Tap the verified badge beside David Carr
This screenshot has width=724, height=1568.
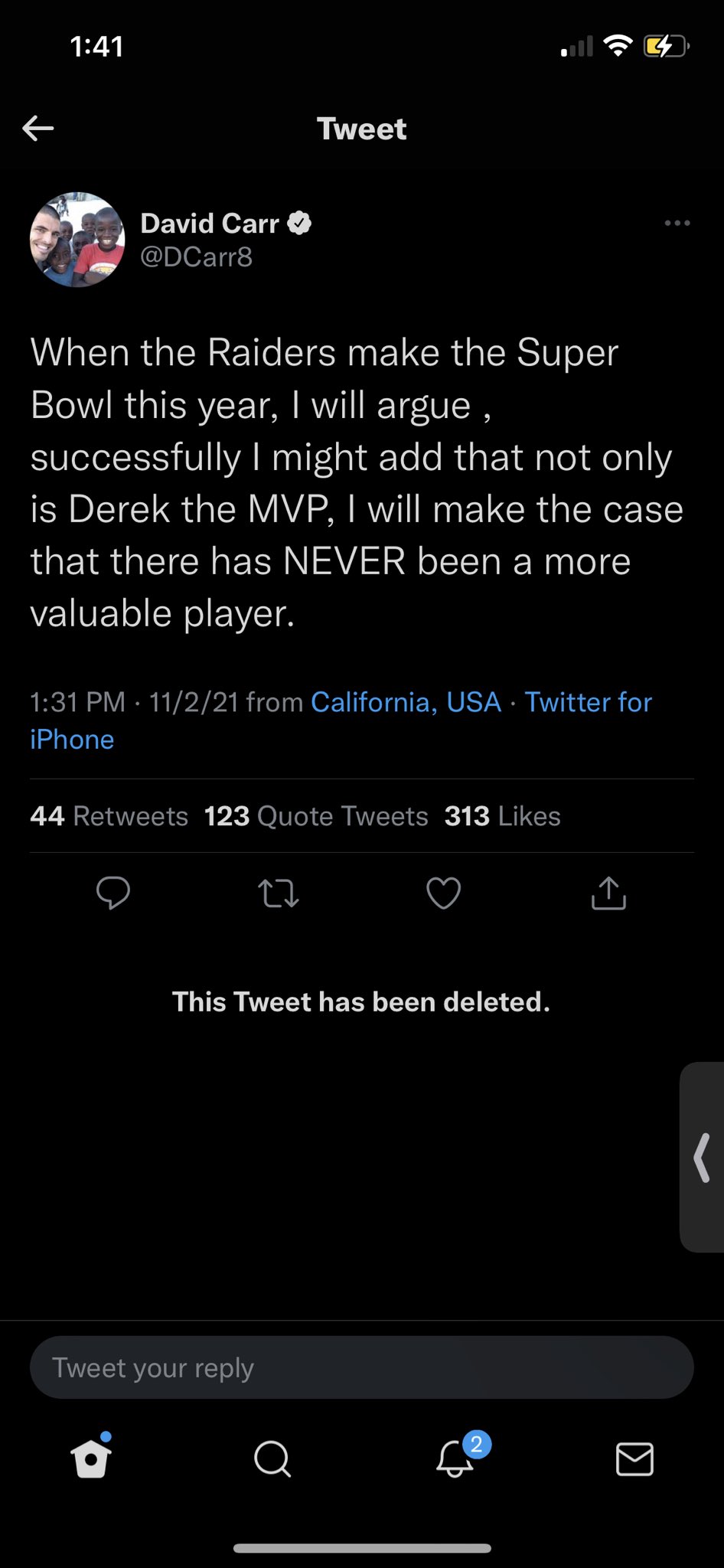point(299,223)
